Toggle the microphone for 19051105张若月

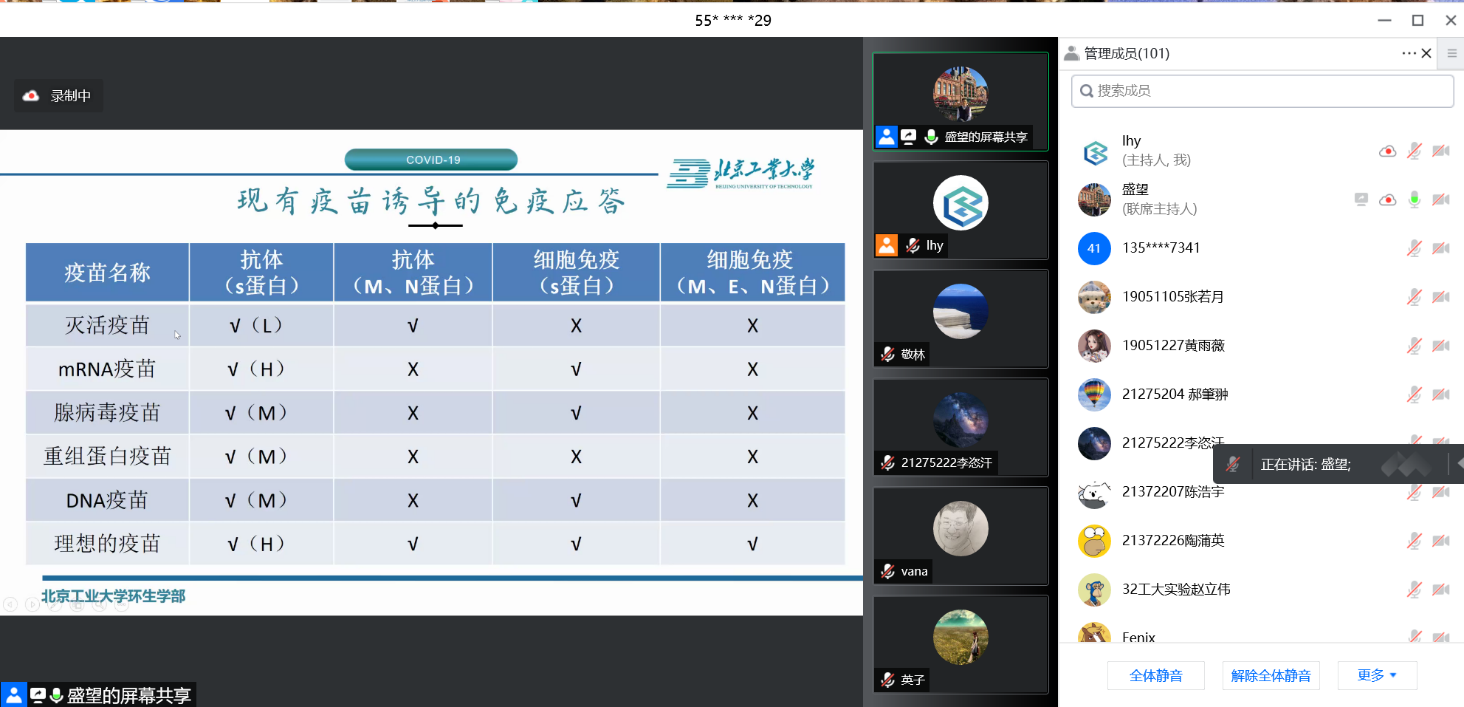(1414, 297)
